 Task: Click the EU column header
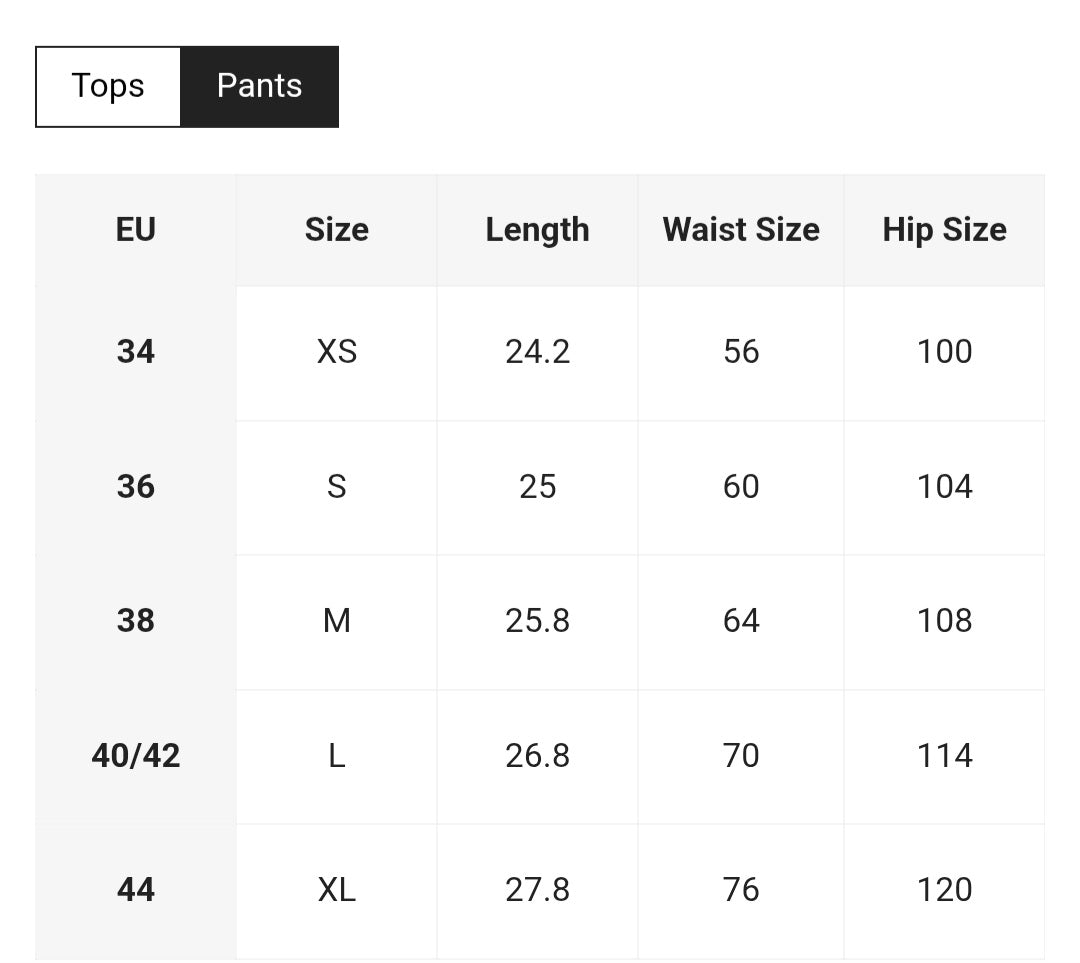pyautogui.click(x=136, y=230)
